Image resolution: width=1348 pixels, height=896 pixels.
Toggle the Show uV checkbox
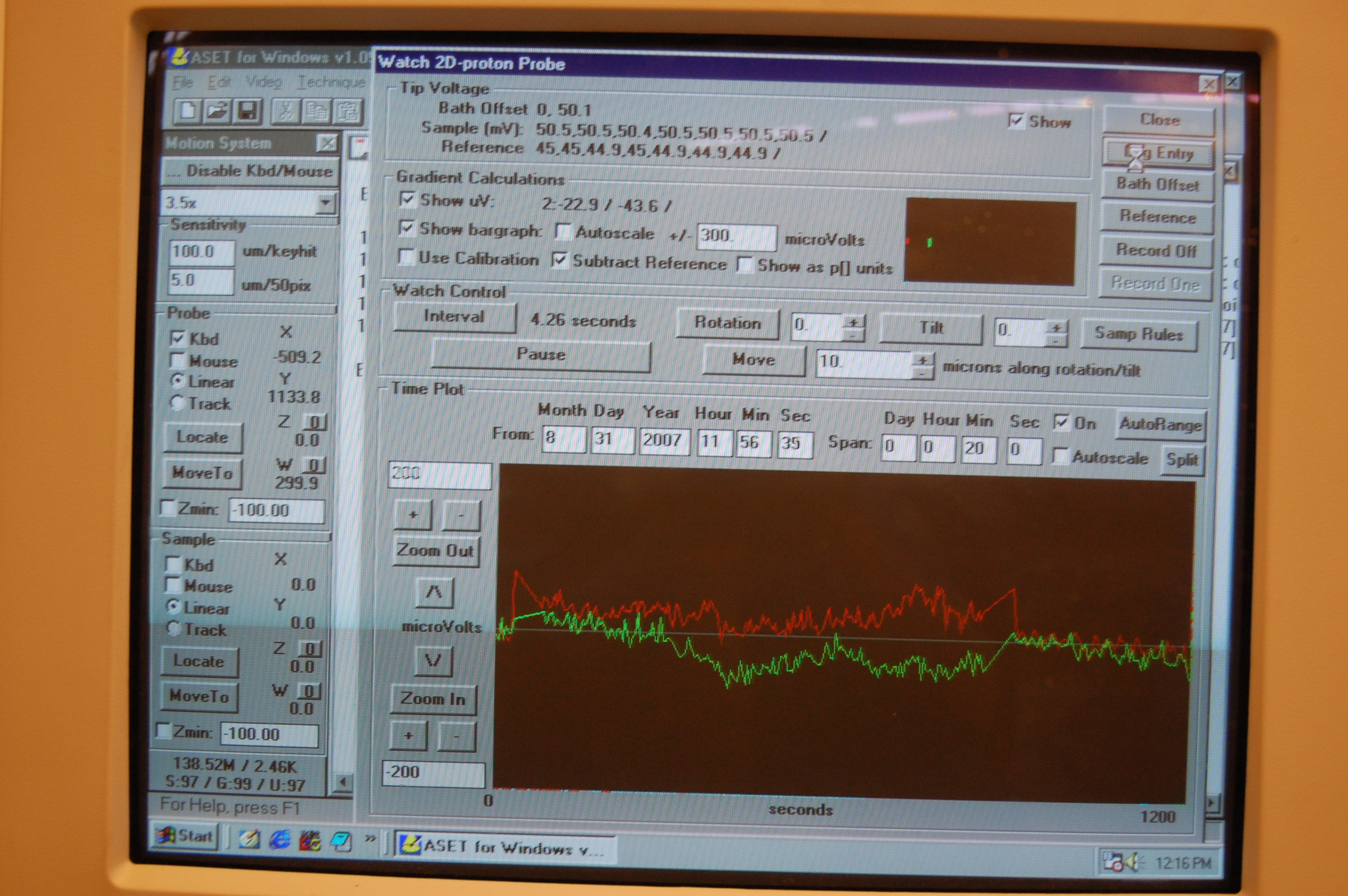click(x=406, y=199)
